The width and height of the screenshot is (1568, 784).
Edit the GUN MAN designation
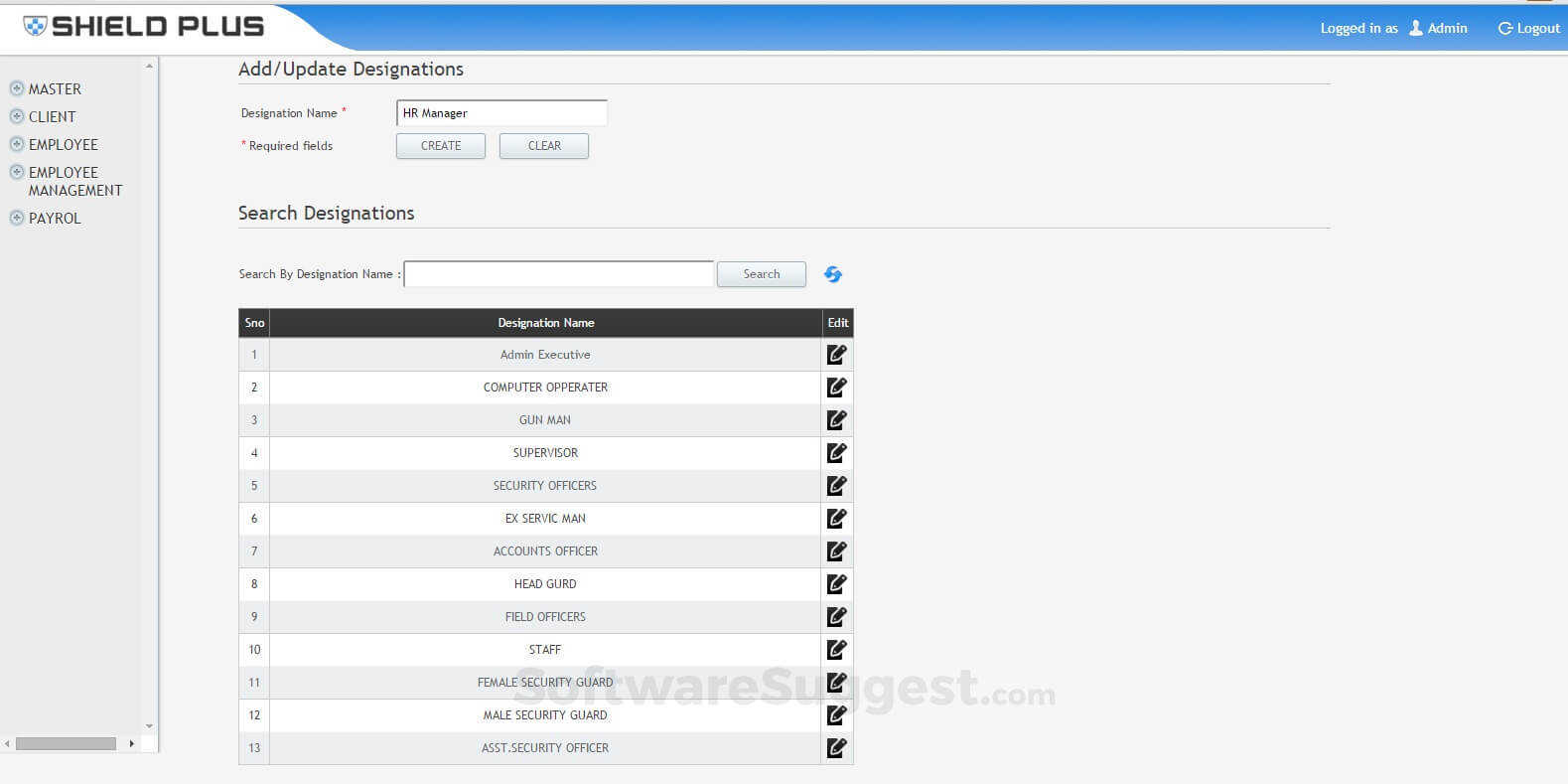837,419
